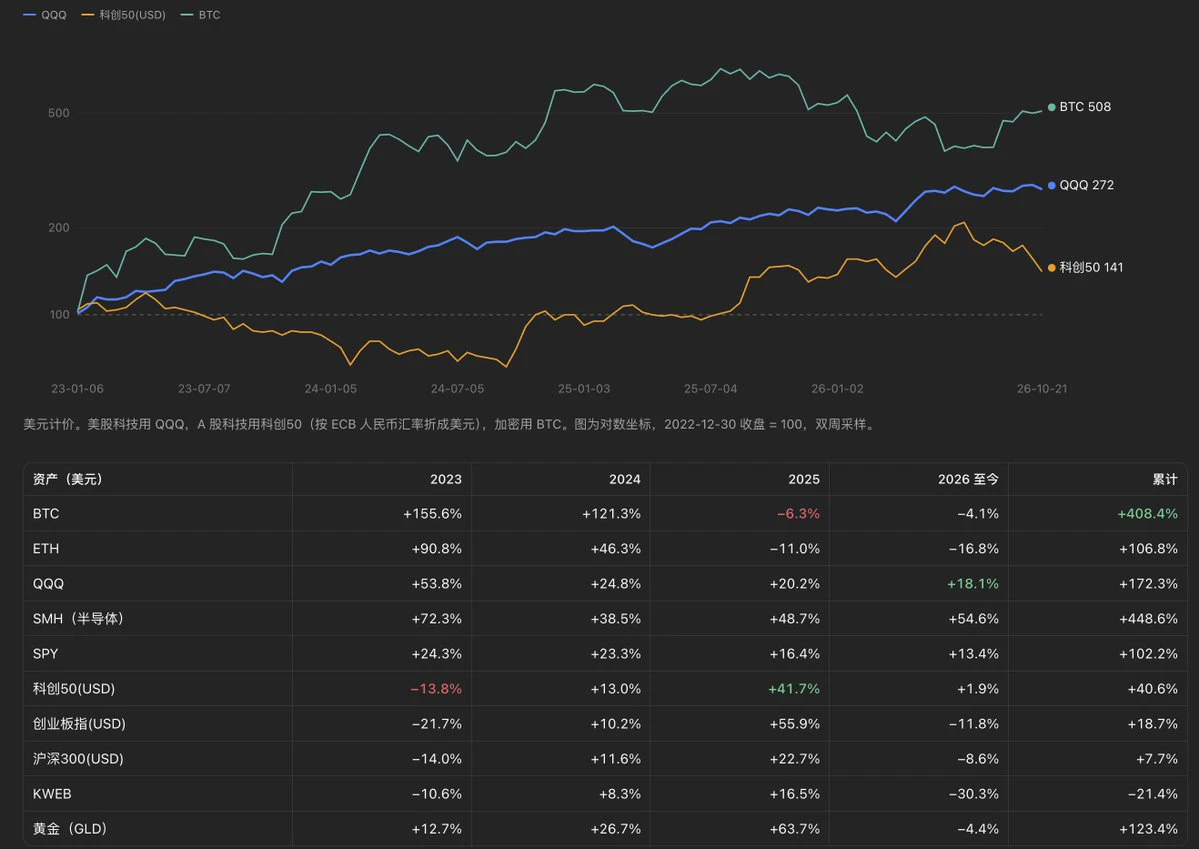Click QQQ's 2026 value +18.1%
1199x849 pixels.
(x=973, y=584)
